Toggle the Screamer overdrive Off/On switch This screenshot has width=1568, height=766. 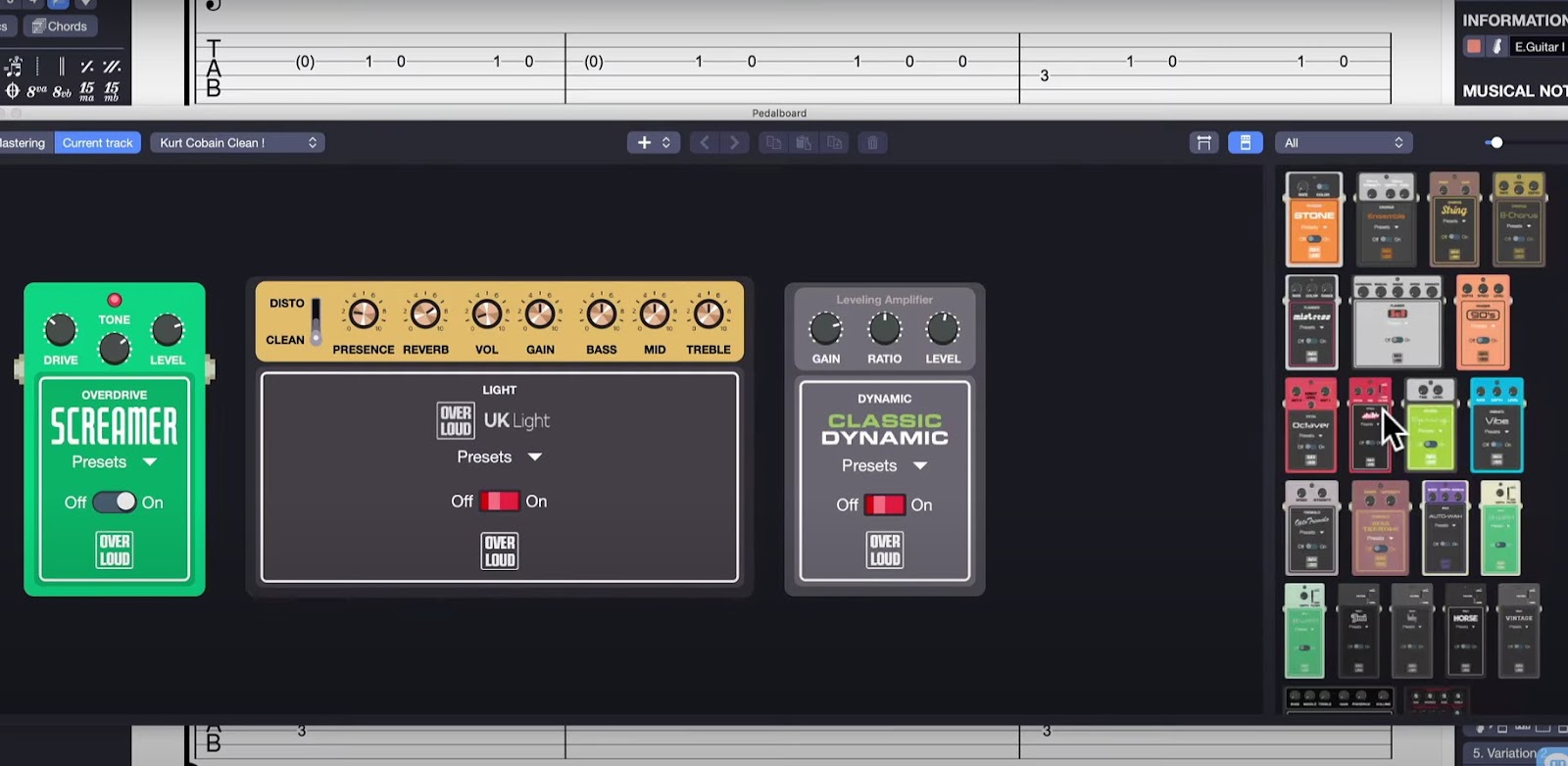coord(115,503)
